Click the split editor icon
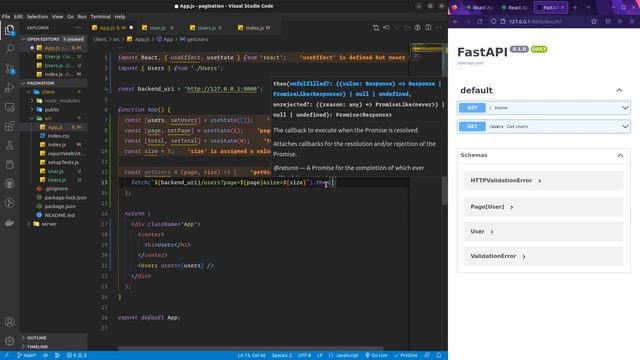Viewport: 640px width, 360px height. tap(428, 28)
